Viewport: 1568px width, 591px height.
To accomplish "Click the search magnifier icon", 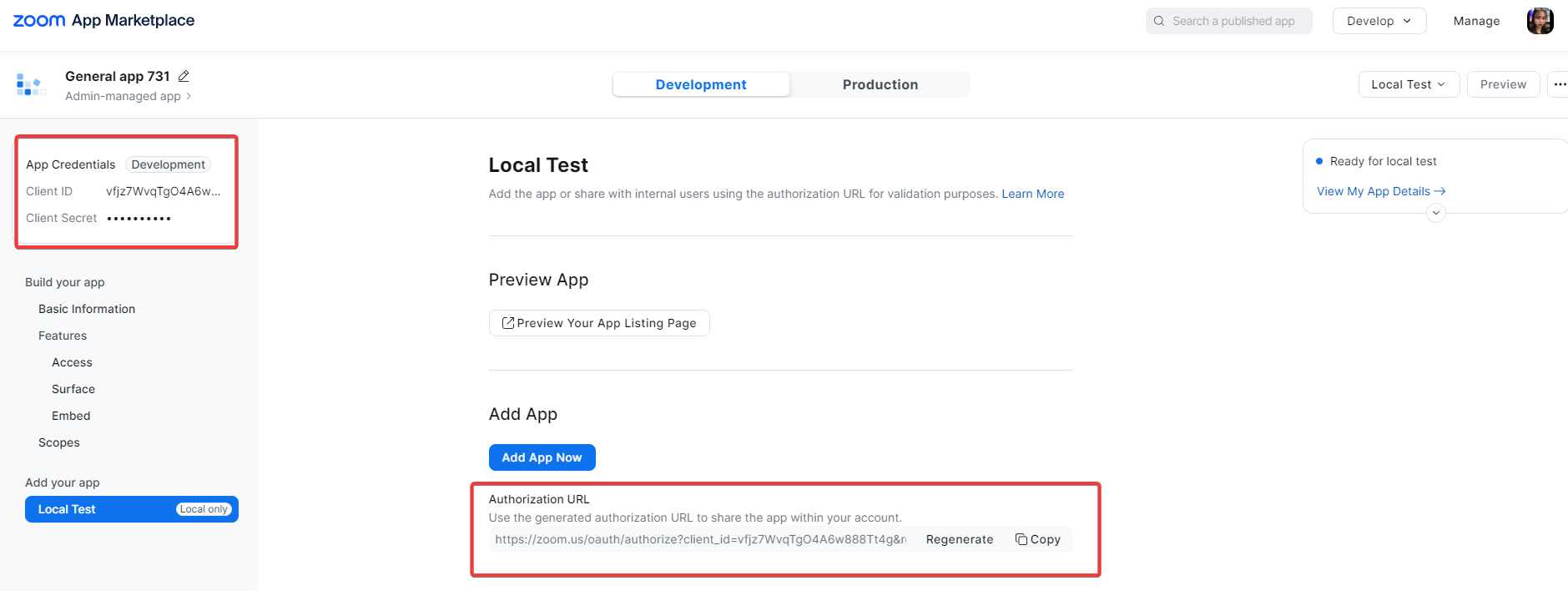I will pos(1159,21).
